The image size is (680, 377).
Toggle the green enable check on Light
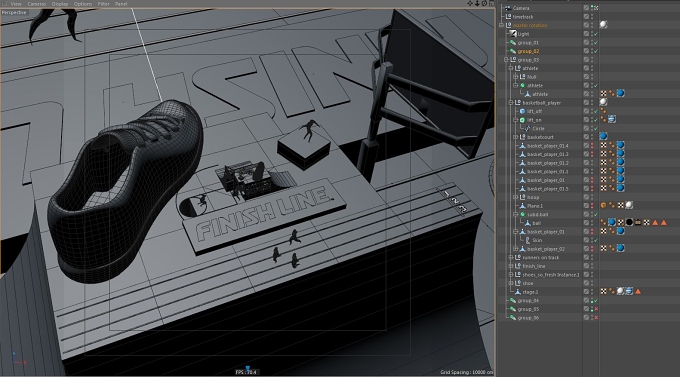point(596,34)
